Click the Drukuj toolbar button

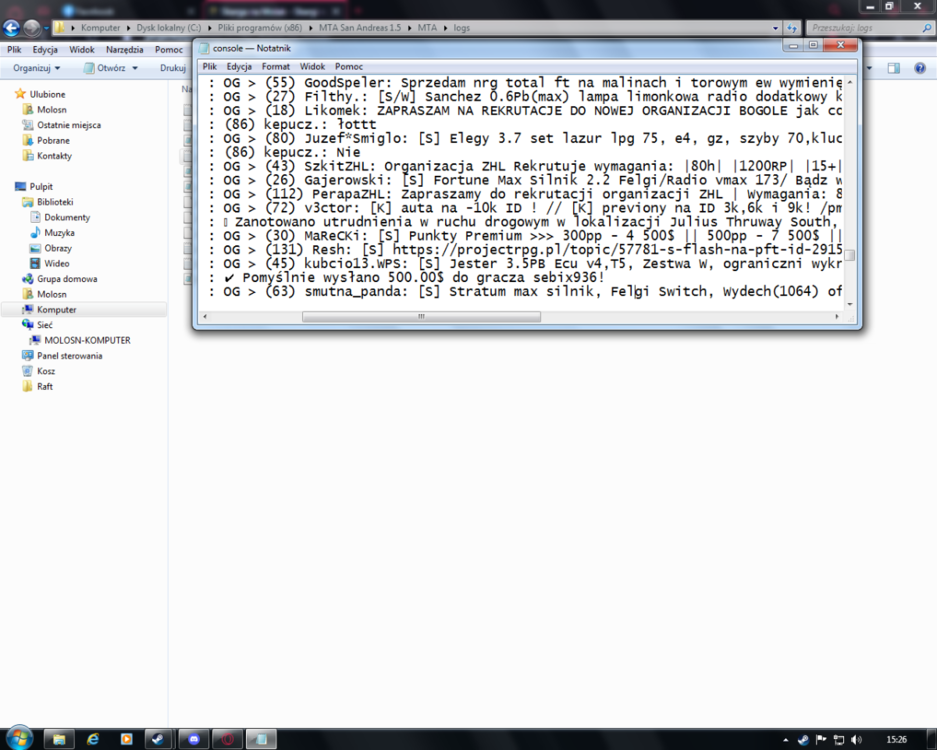coord(173,68)
